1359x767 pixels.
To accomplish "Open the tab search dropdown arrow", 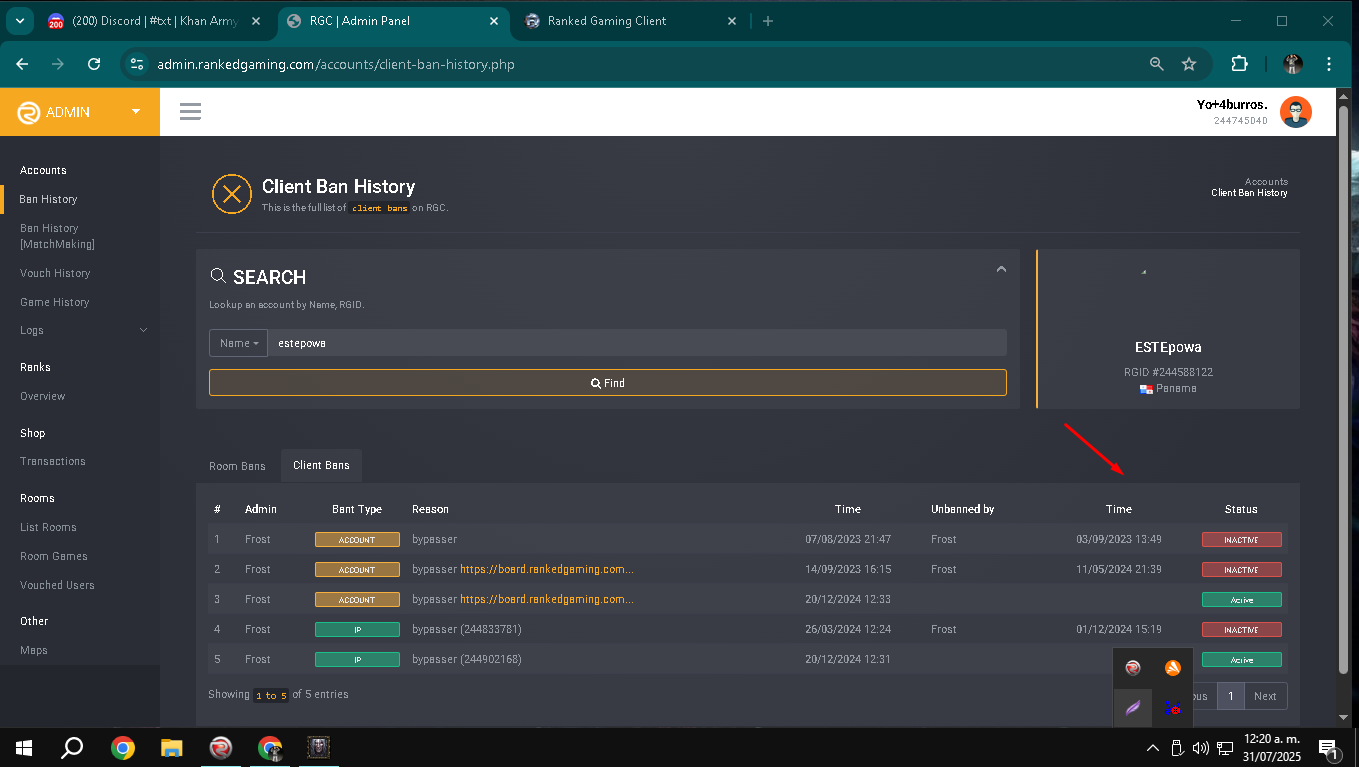I will pyautogui.click(x=19, y=21).
